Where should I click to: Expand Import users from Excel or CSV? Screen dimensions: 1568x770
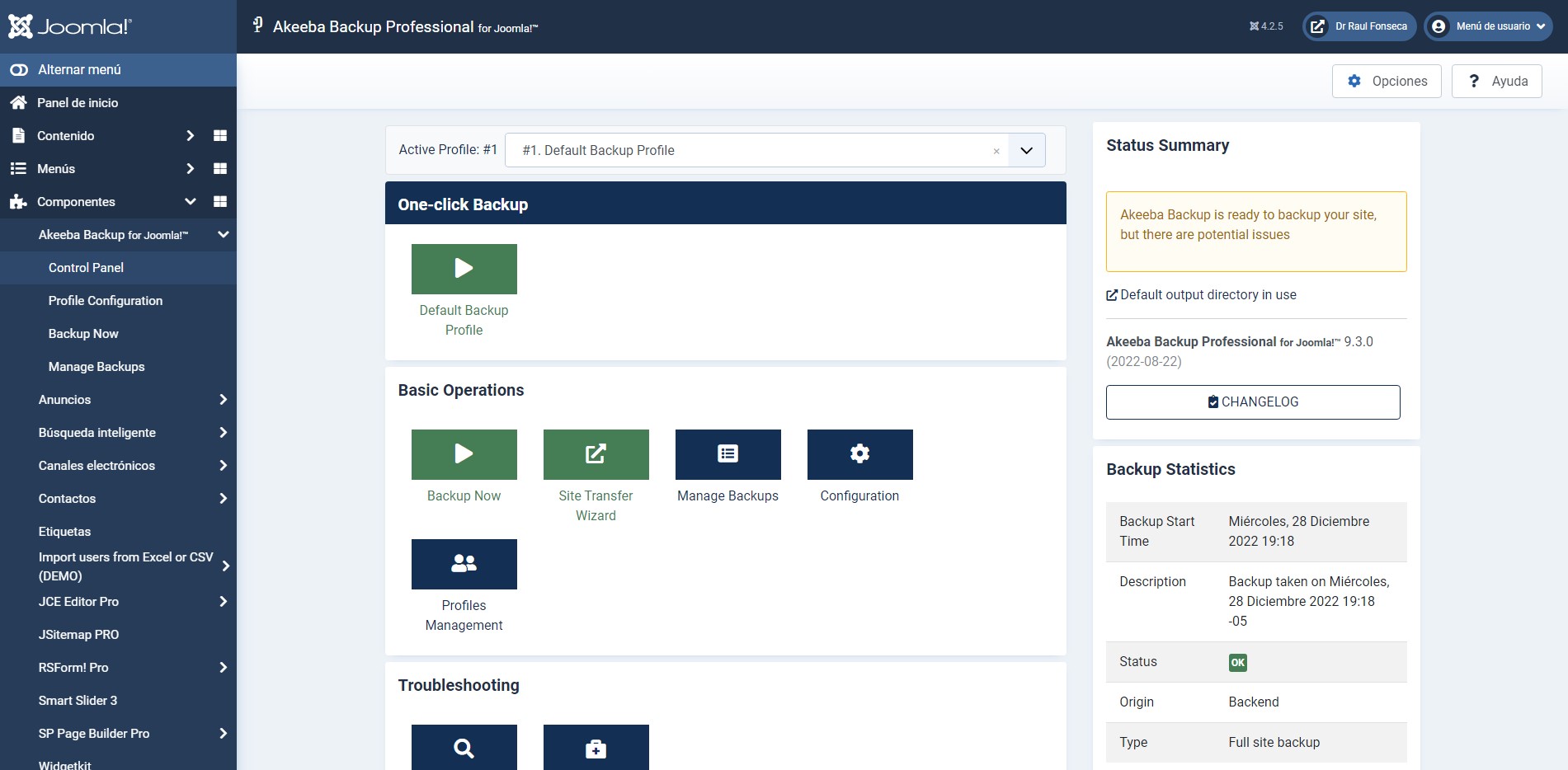(225, 566)
